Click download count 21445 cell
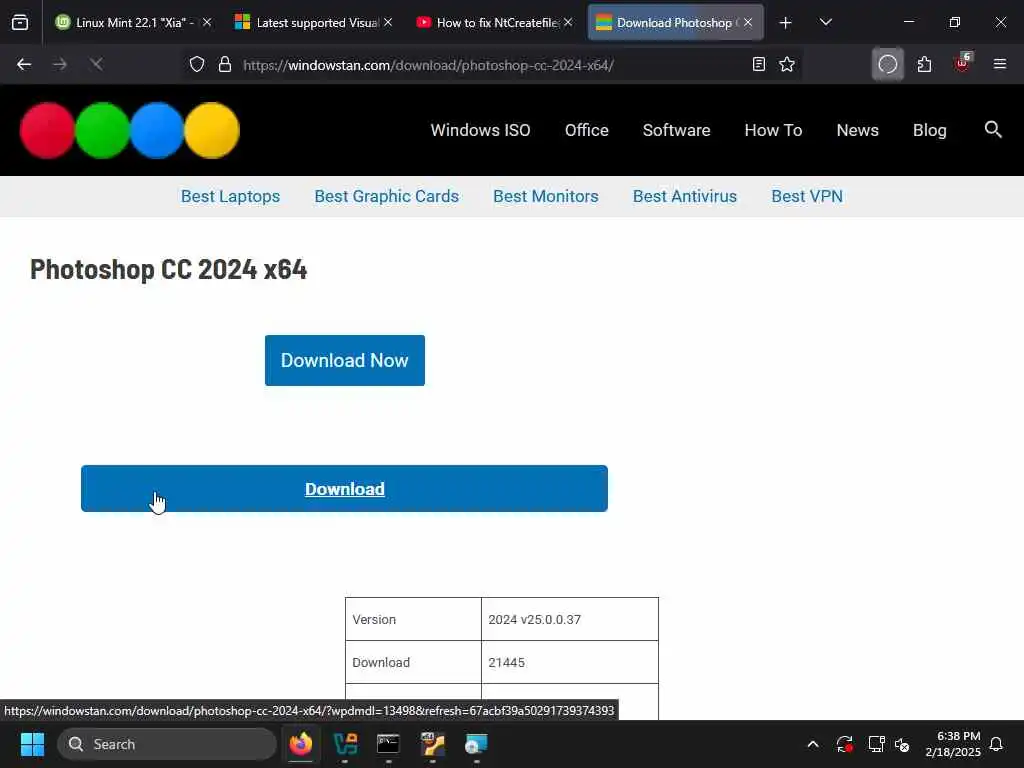This screenshot has height=768, width=1024. [x=569, y=662]
